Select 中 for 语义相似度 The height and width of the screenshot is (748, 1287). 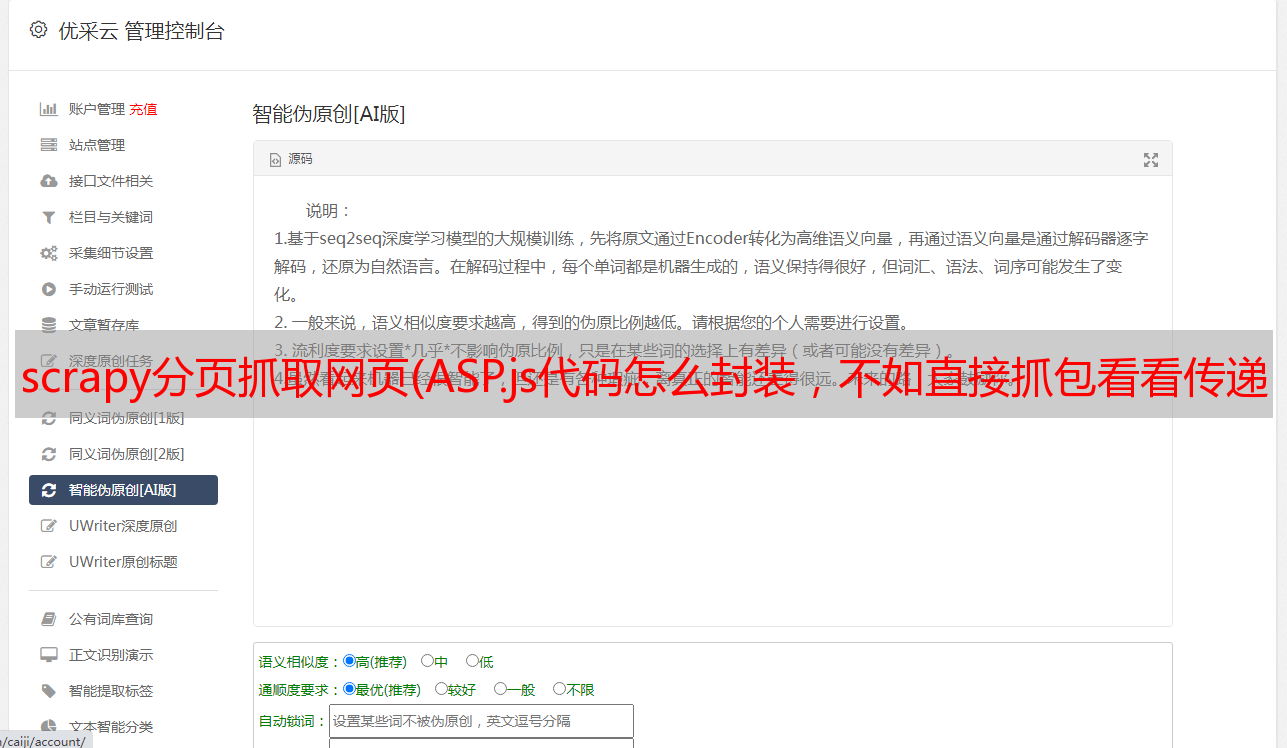coord(427,661)
